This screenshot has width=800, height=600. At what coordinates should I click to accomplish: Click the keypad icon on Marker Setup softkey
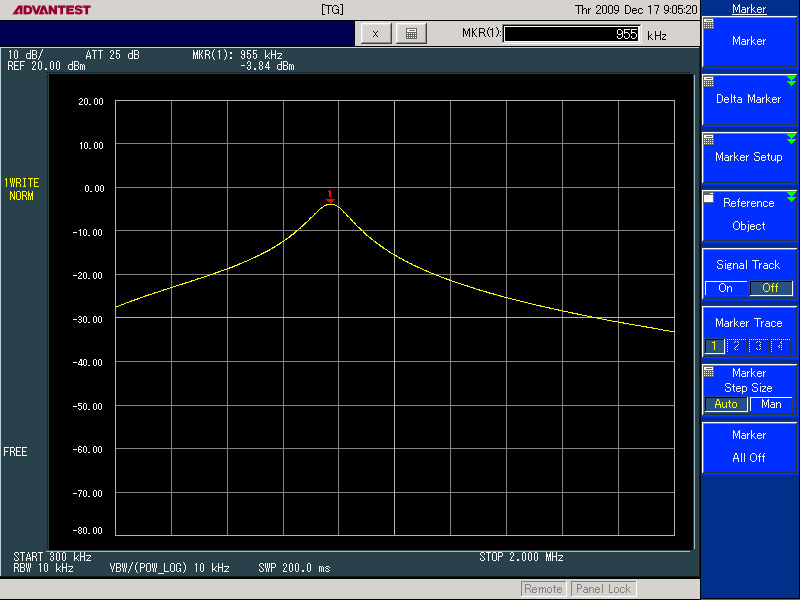point(709,140)
